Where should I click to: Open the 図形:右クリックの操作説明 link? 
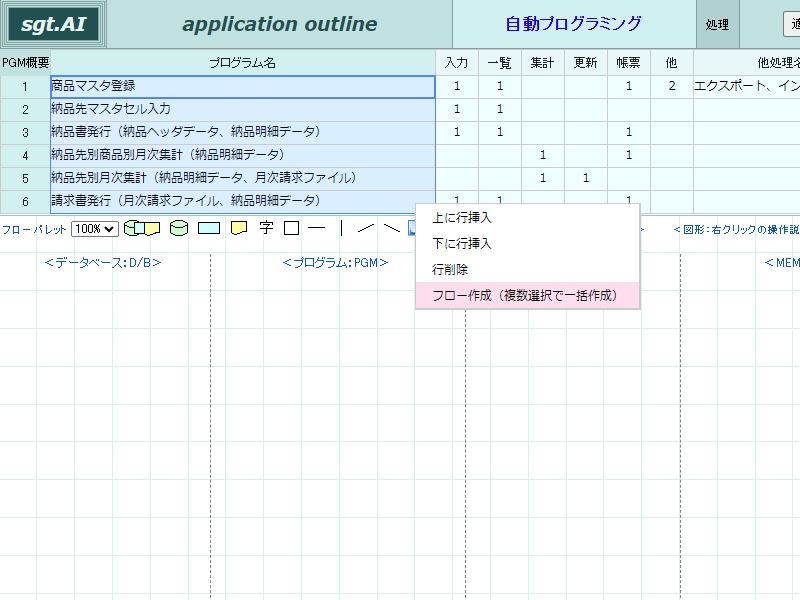pyautogui.click(x=736, y=230)
